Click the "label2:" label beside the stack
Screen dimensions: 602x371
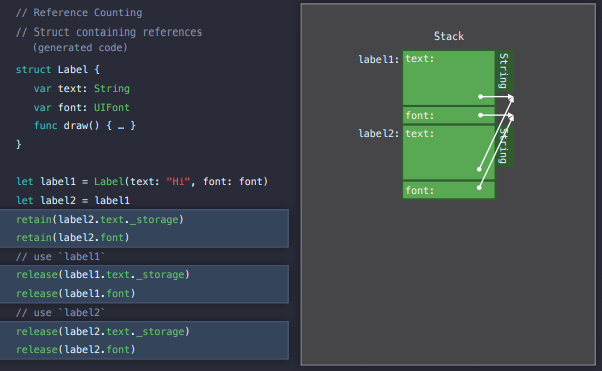pyautogui.click(x=379, y=134)
